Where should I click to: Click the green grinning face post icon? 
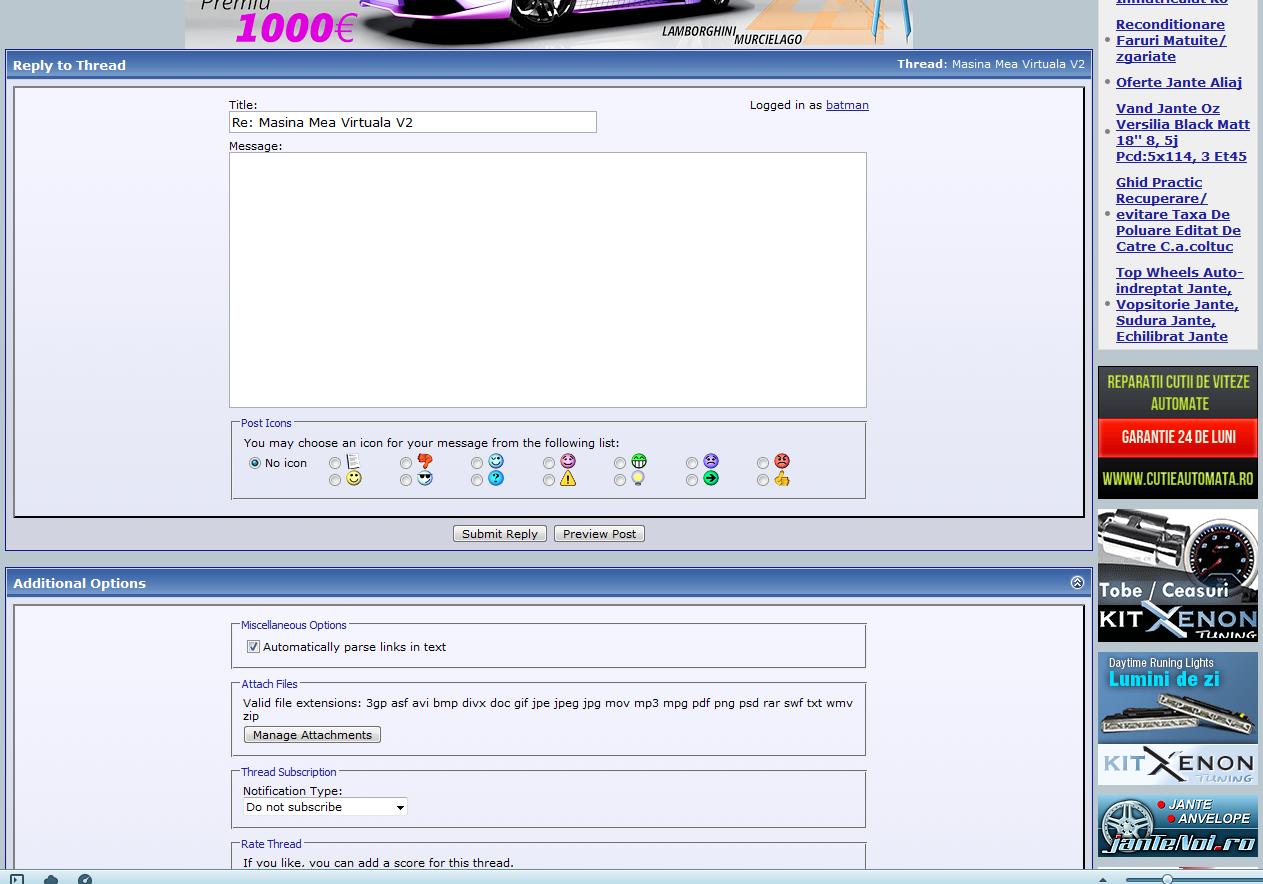tap(639, 461)
